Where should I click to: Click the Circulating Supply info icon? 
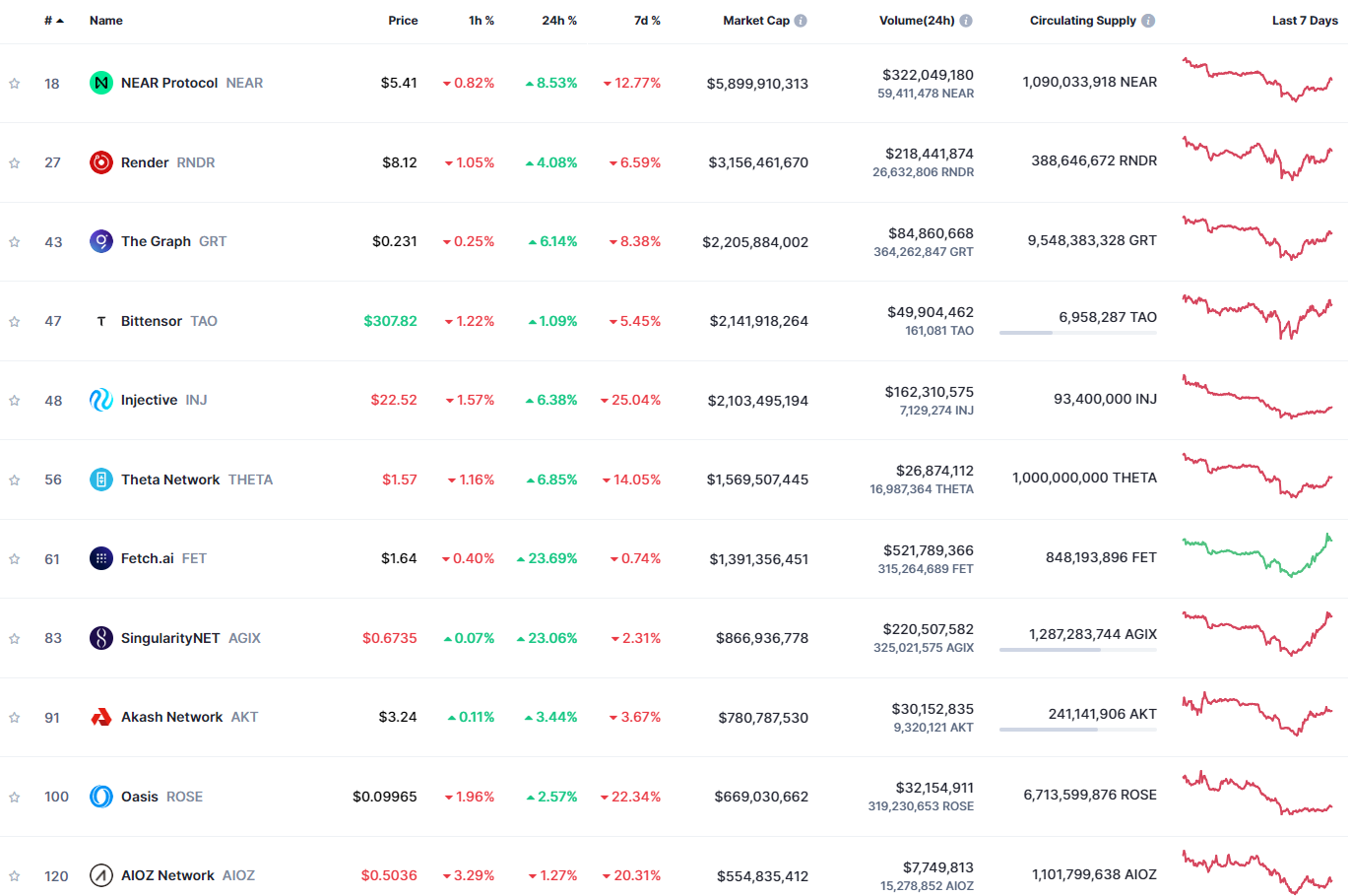1148,21
